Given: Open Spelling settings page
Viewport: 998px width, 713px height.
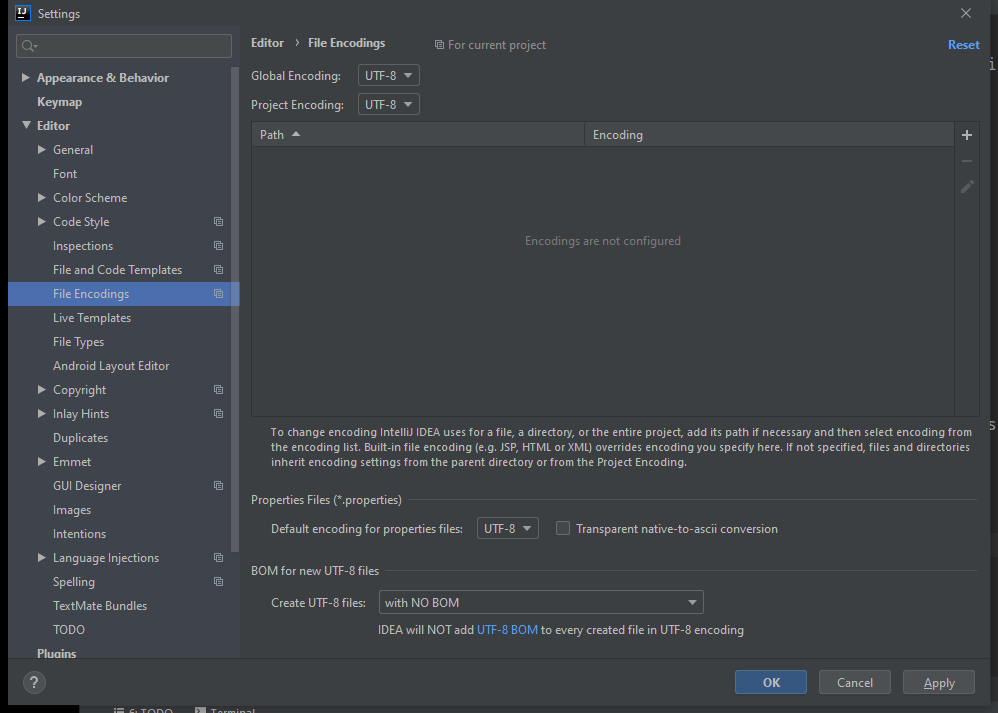Looking at the screenshot, I should pyautogui.click(x=74, y=582).
